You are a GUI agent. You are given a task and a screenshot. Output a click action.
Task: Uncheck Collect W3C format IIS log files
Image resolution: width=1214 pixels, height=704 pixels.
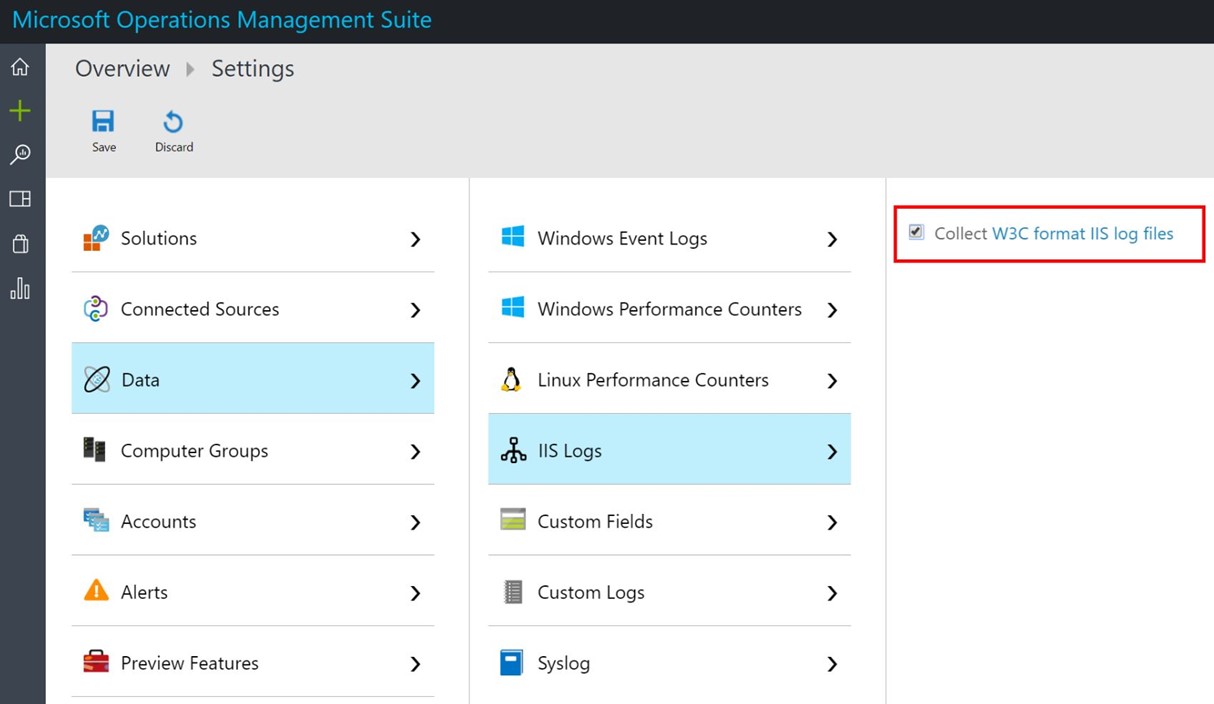916,232
